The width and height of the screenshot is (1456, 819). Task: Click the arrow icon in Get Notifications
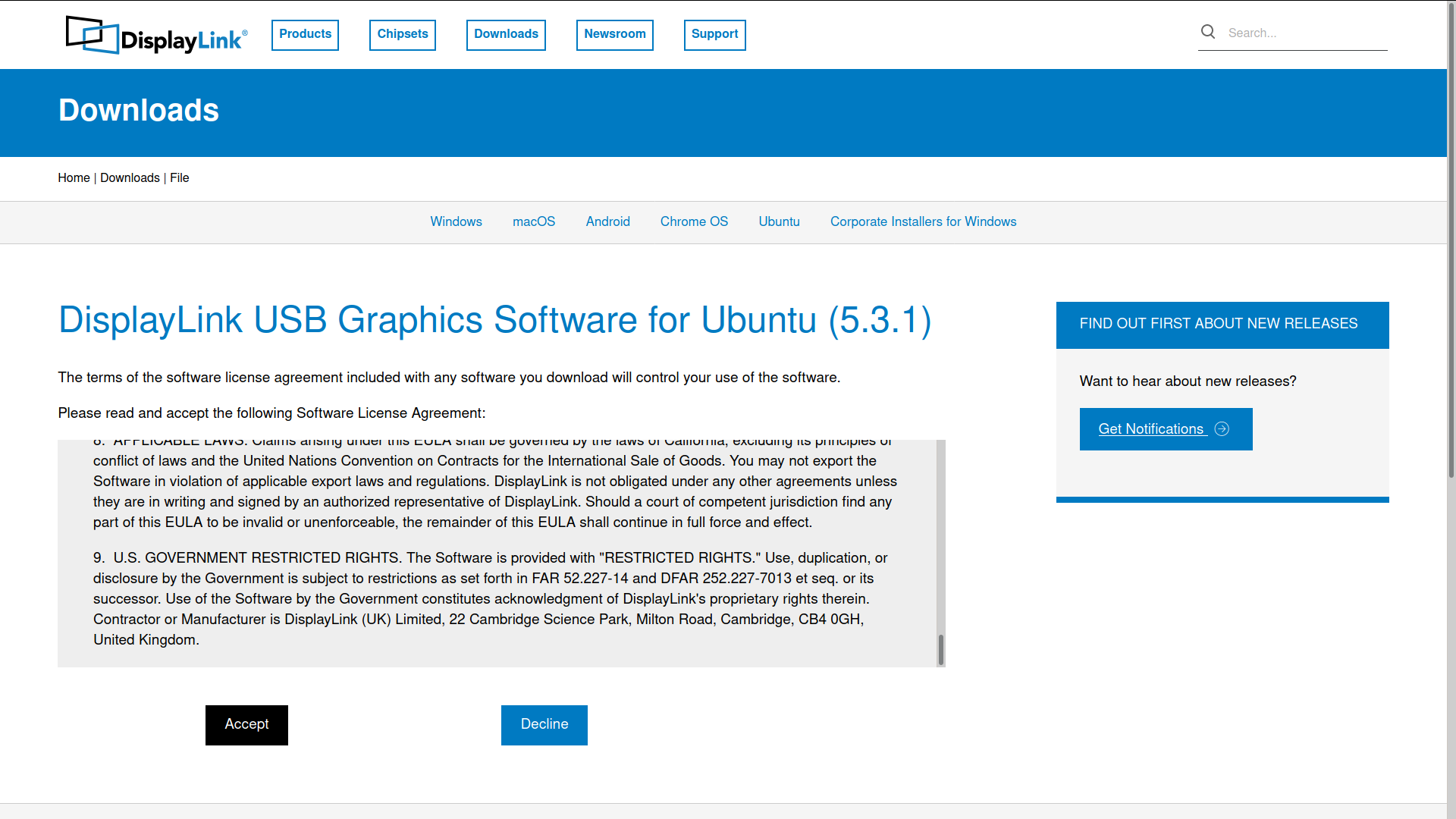pos(1222,429)
